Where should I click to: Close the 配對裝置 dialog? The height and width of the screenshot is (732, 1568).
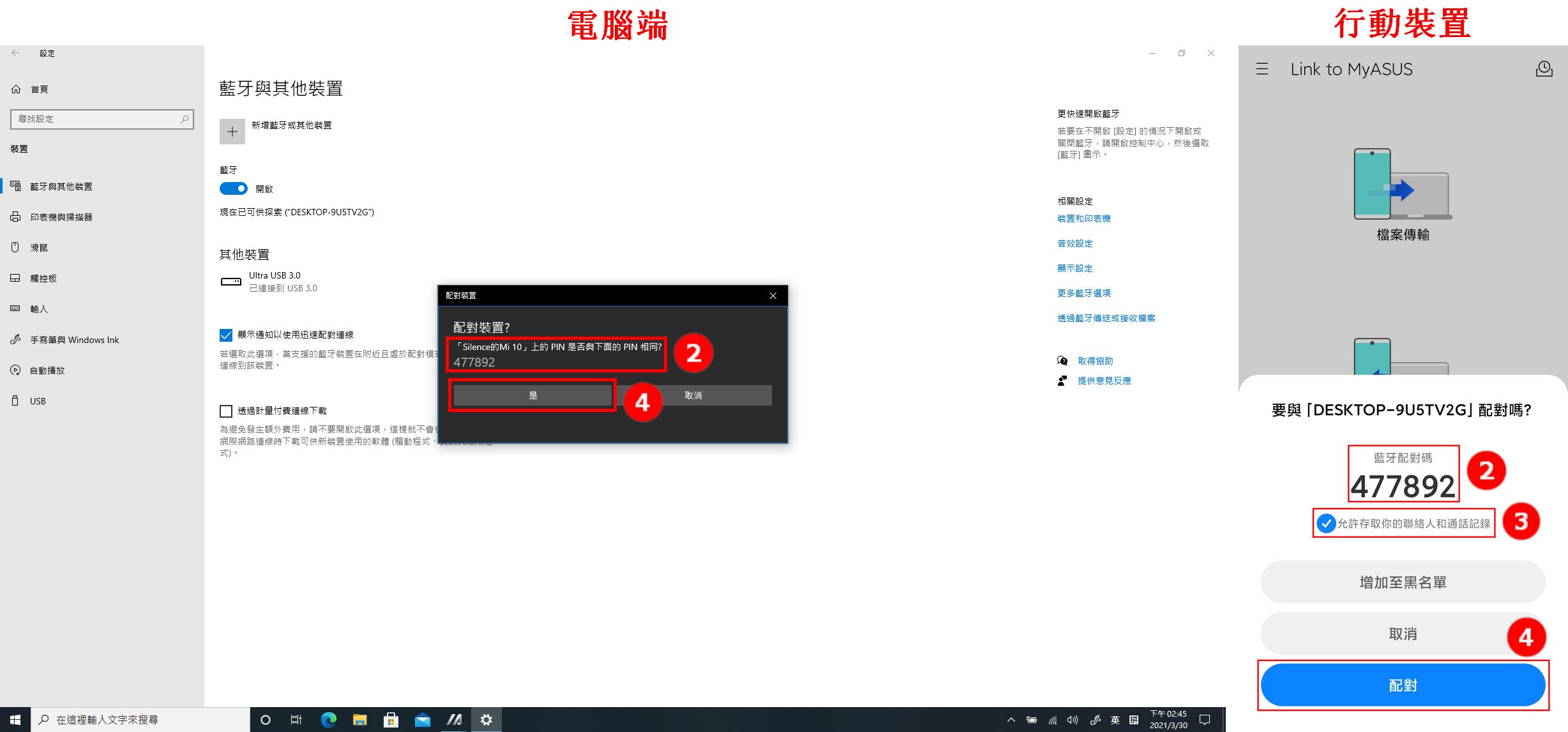point(773,296)
